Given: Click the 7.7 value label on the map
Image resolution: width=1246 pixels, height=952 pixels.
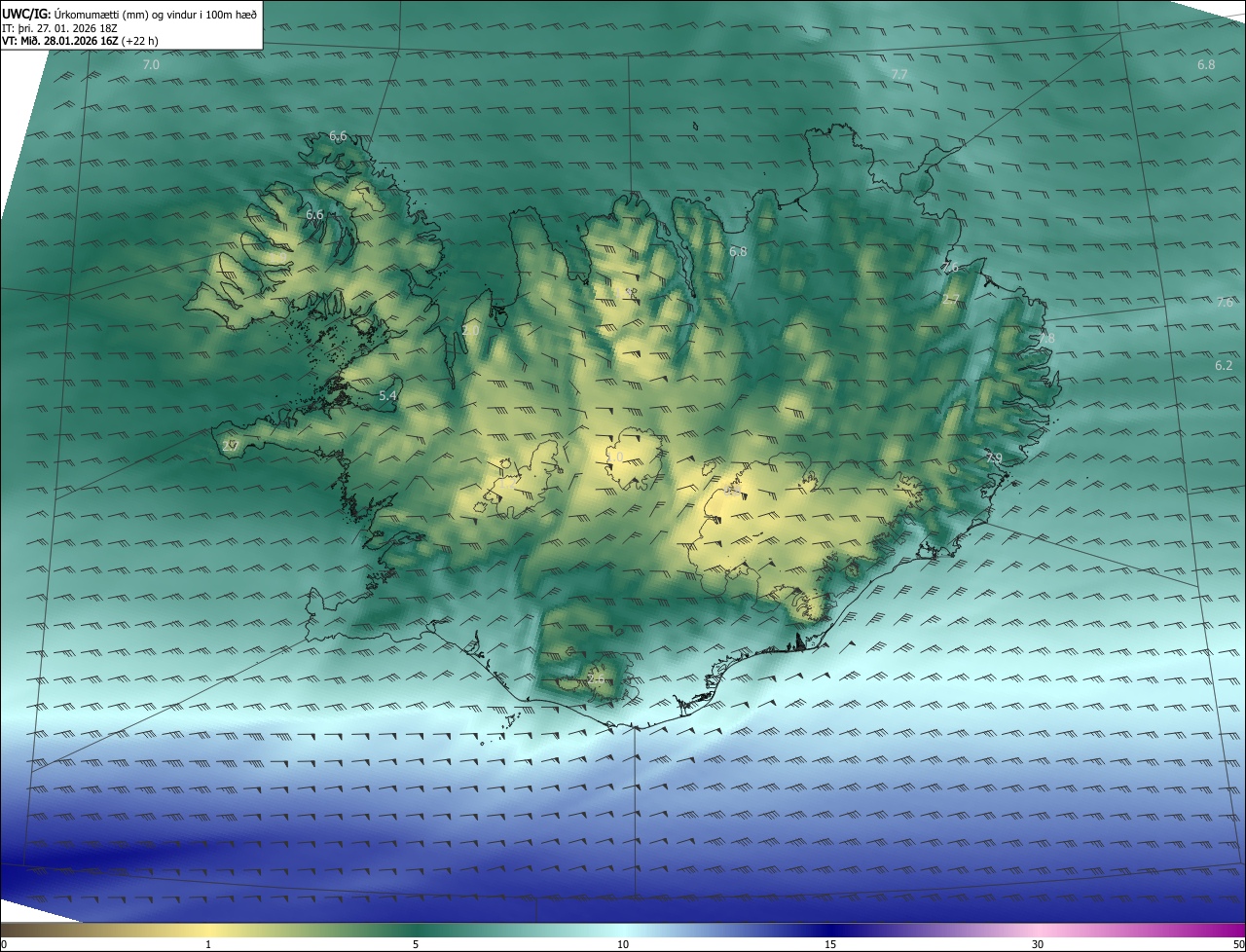Looking at the screenshot, I should 899,75.
